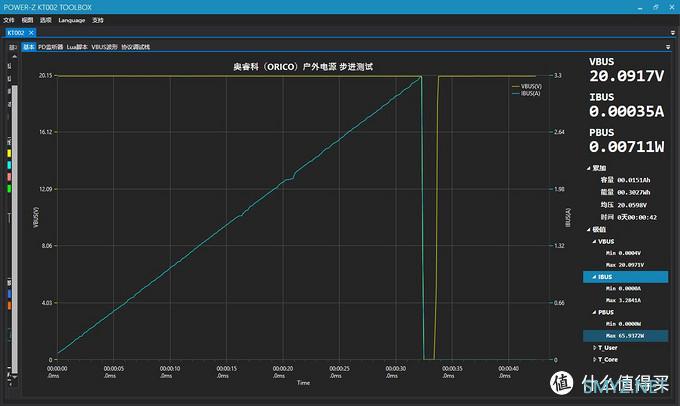This screenshot has width=680, height=406.
Task: Open the 视图 menu
Action: tap(27, 19)
